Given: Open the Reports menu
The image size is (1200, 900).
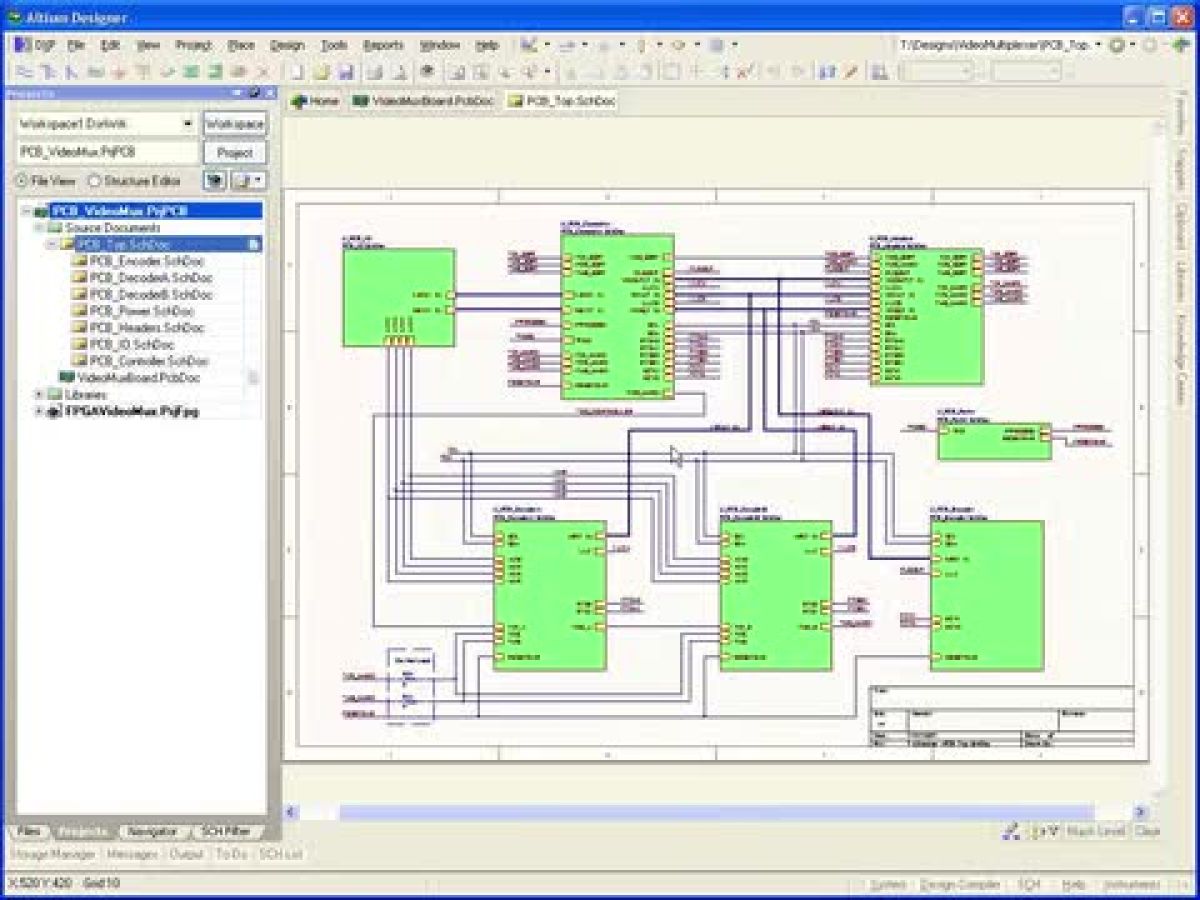Looking at the screenshot, I should click(x=384, y=45).
